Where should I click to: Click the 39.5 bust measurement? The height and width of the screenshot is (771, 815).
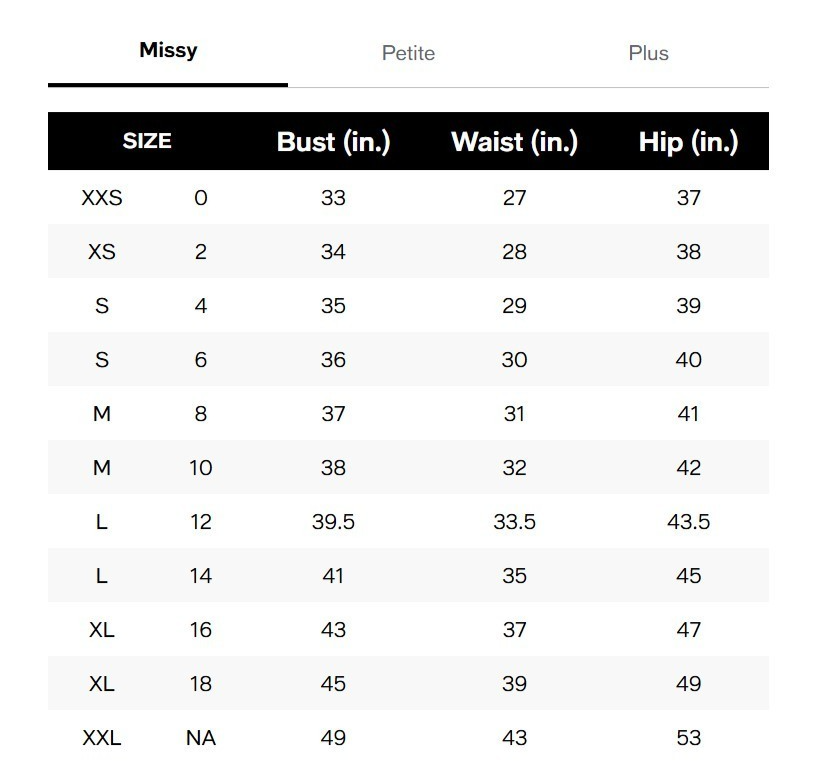333,521
